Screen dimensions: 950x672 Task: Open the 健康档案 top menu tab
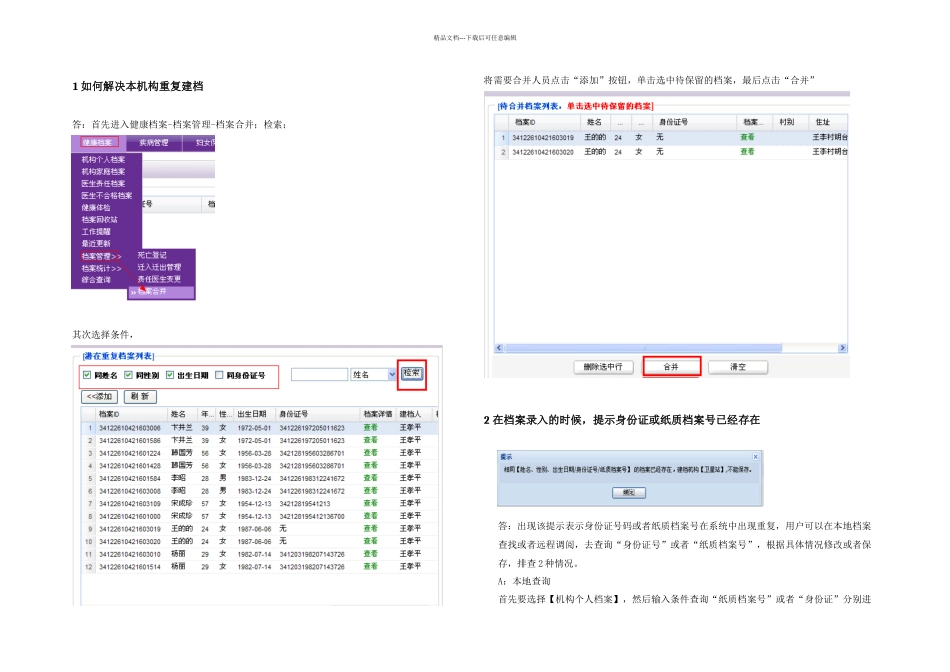click(x=98, y=142)
